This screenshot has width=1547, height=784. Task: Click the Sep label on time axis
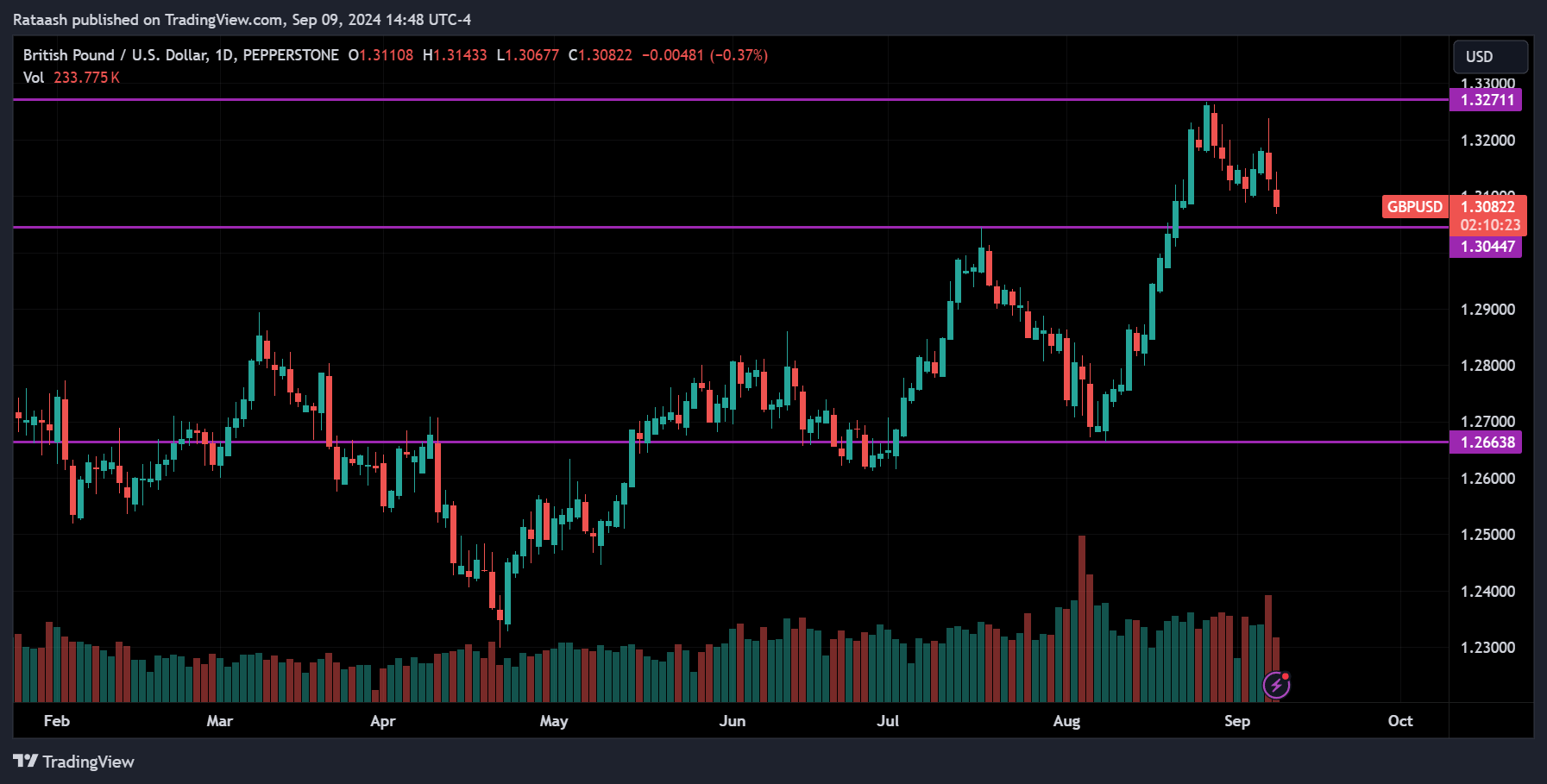click(1237, 721)
